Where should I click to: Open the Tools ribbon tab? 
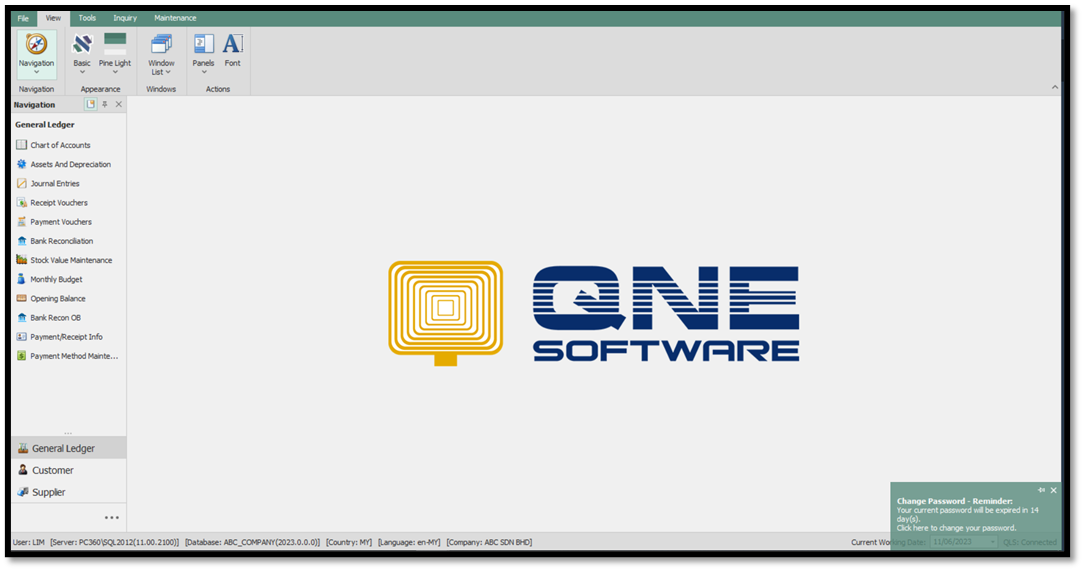[87, 18]
